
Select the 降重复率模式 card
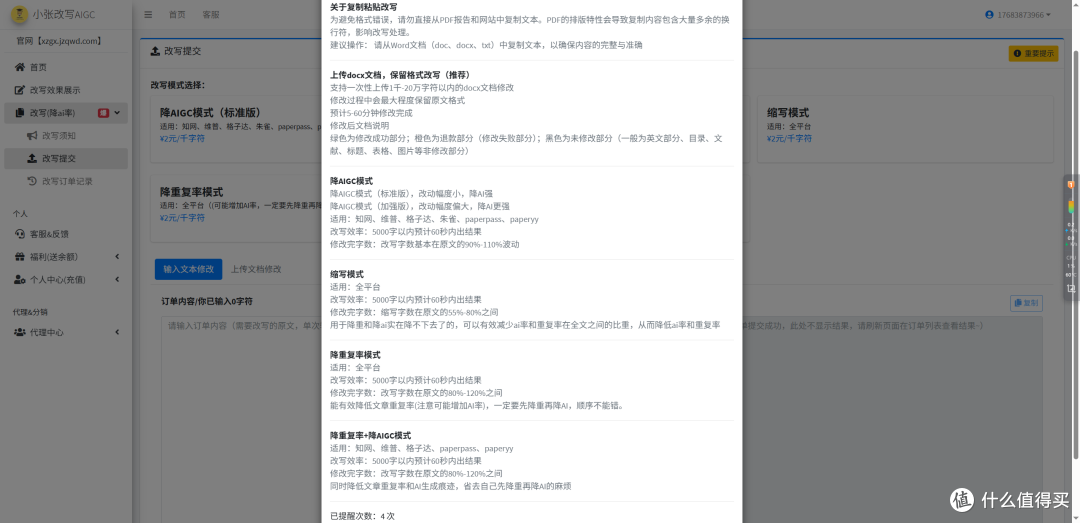click(x=234, y=209)
